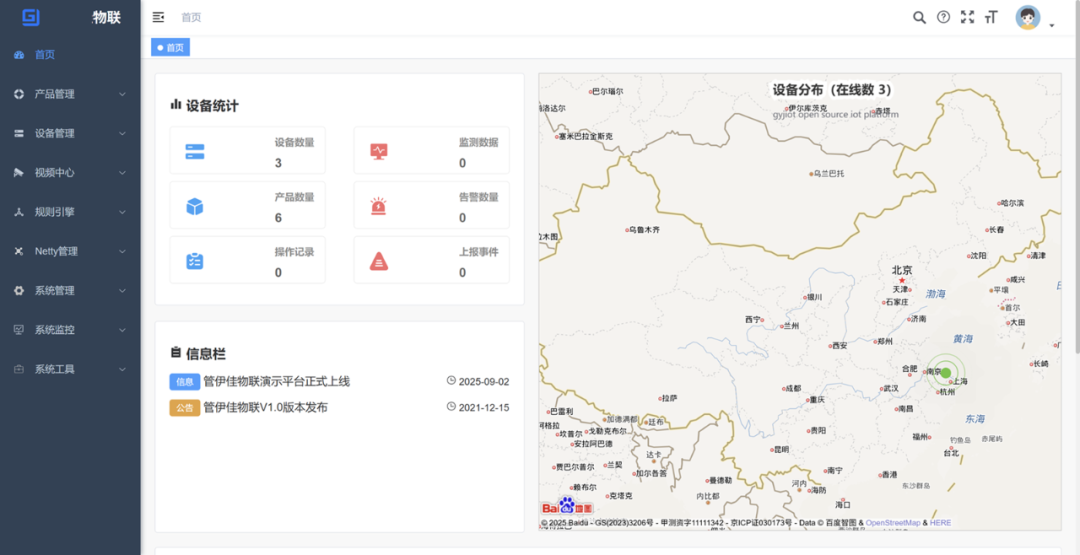
Task: Click the OpenStreetMap link on the map
Action: 893,523
